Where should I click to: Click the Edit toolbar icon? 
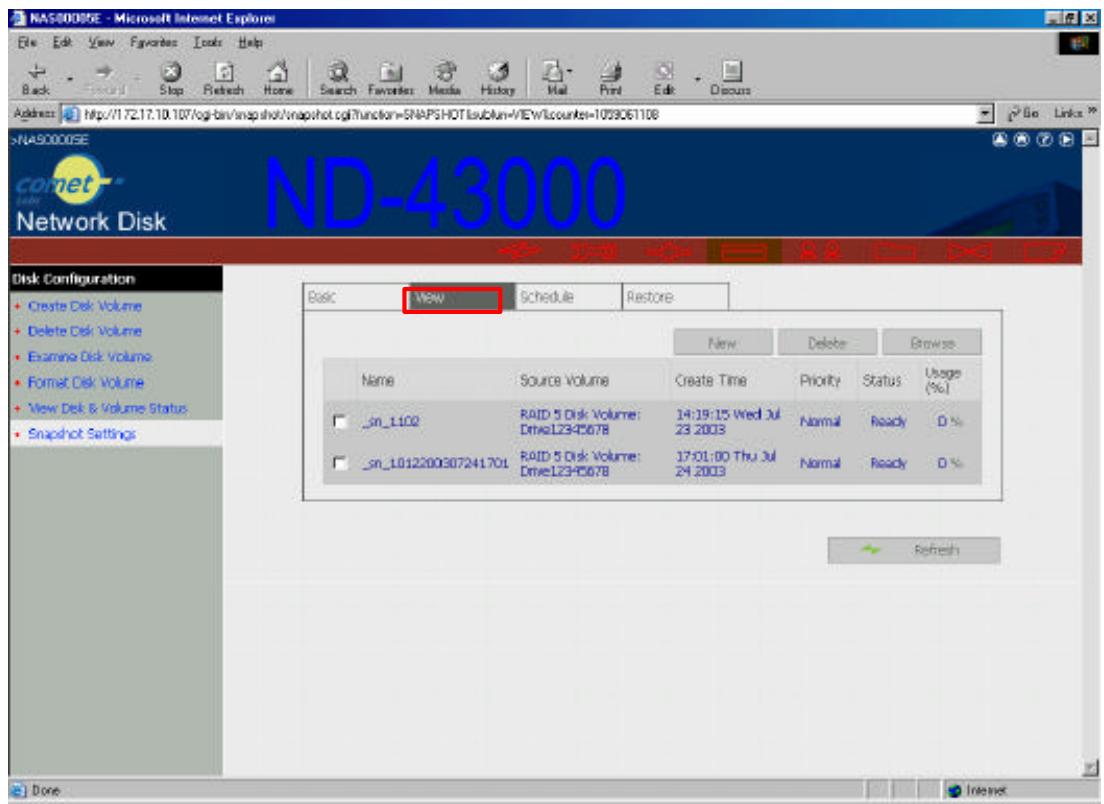click(664, 79)
